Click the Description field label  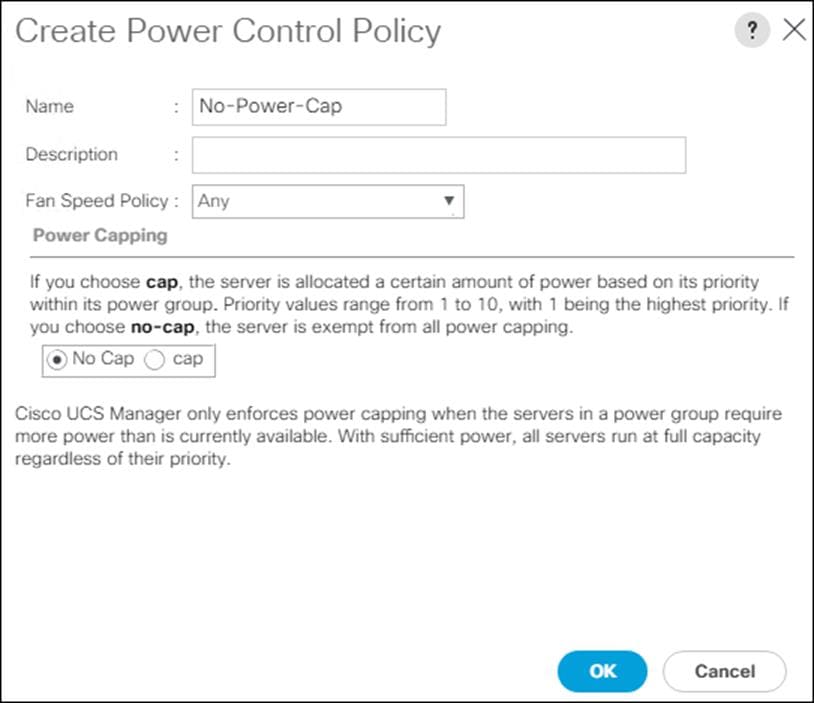click(71, 154)
